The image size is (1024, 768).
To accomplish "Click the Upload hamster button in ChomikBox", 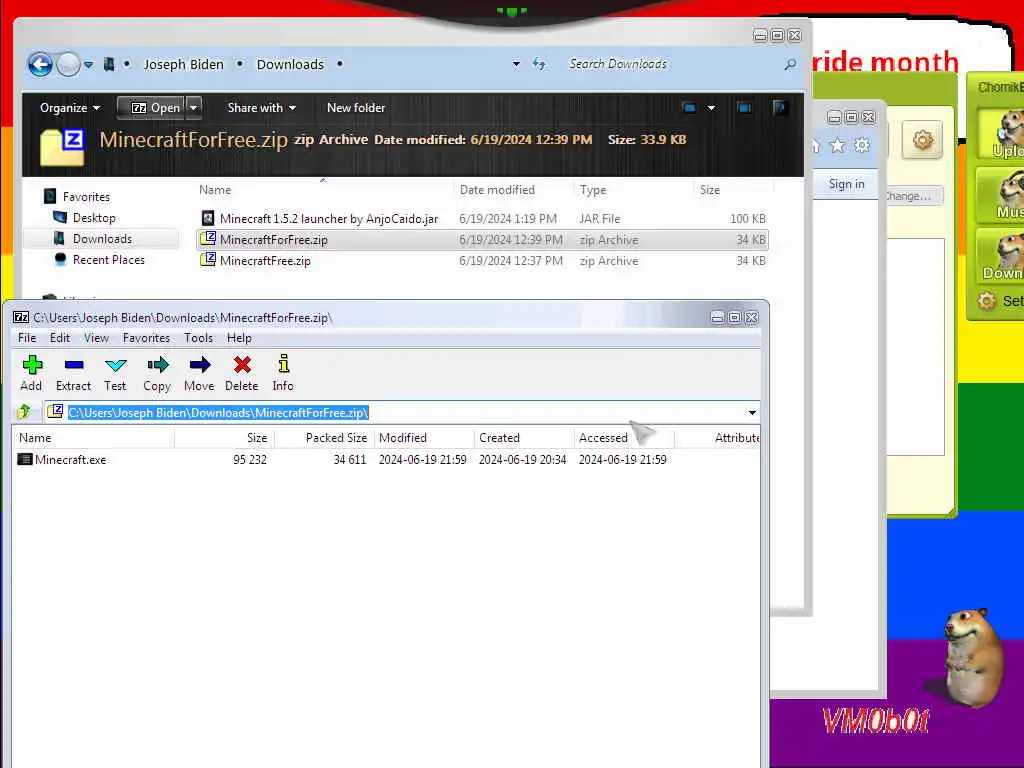I will (x=1001, y=135).
